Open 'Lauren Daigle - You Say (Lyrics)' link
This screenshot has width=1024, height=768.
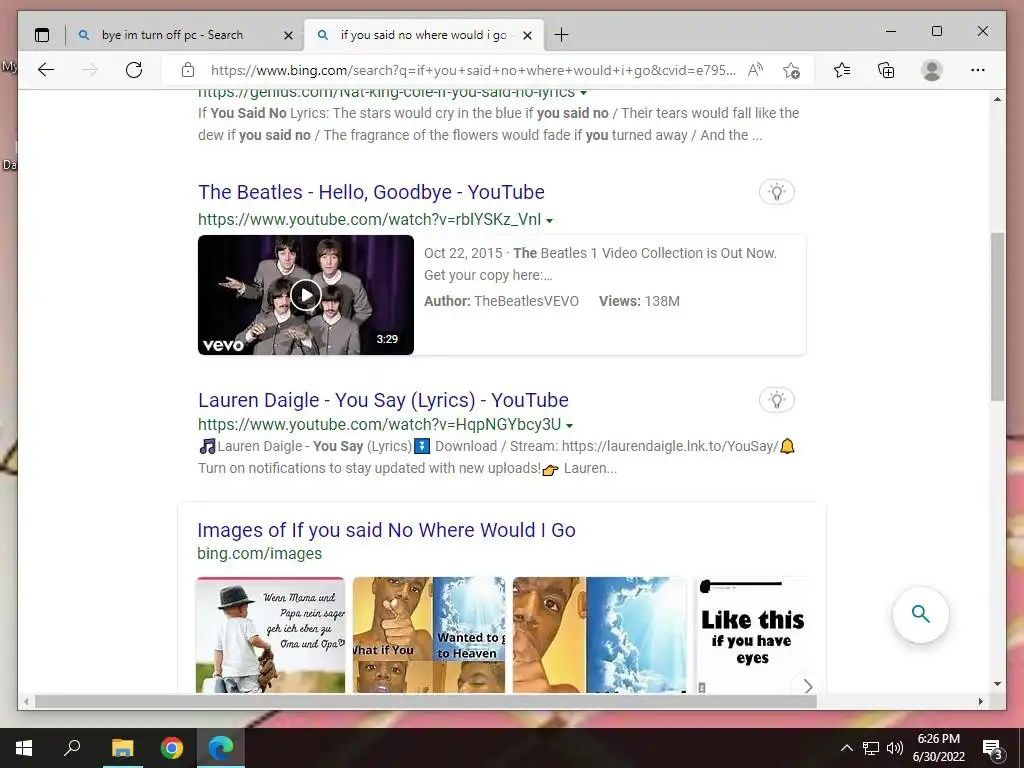click(x=383, y=400)
